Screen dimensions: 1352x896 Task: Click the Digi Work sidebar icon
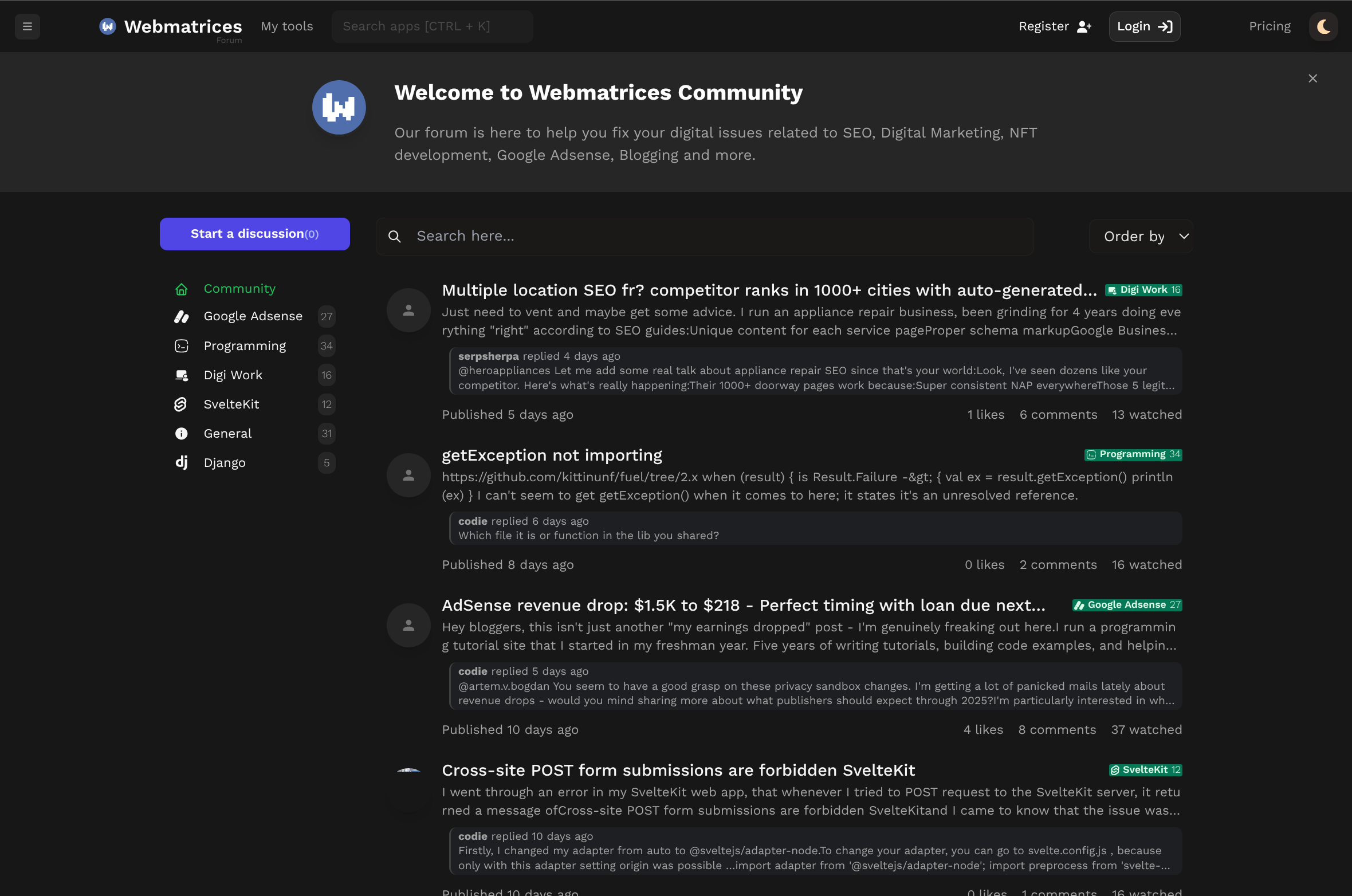(x=181, y=375)
